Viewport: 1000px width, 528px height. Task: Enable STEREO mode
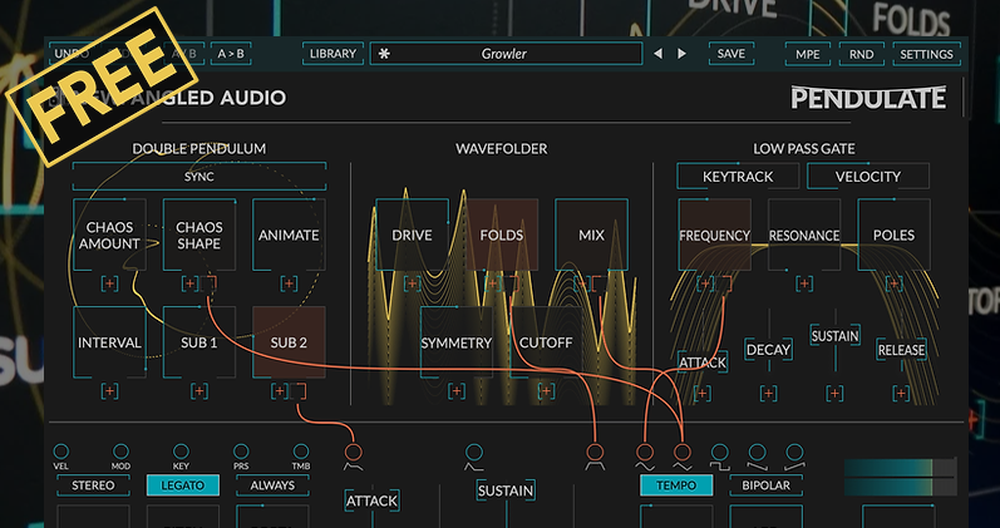pos(93,485)
